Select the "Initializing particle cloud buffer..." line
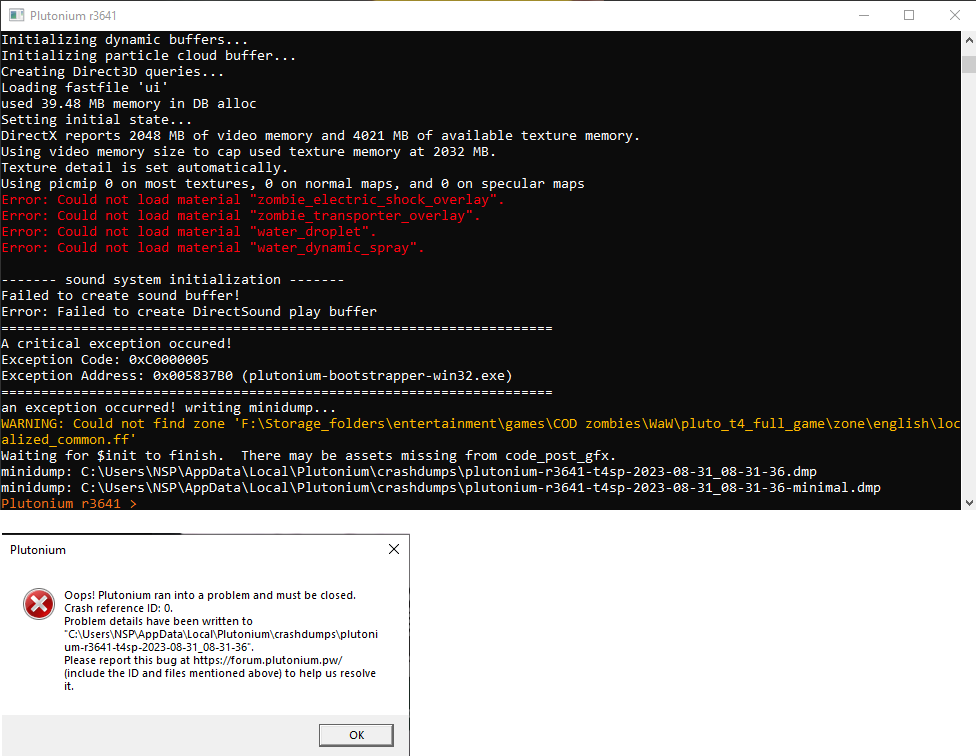The image size is (976, 756). tap(148, 56)
